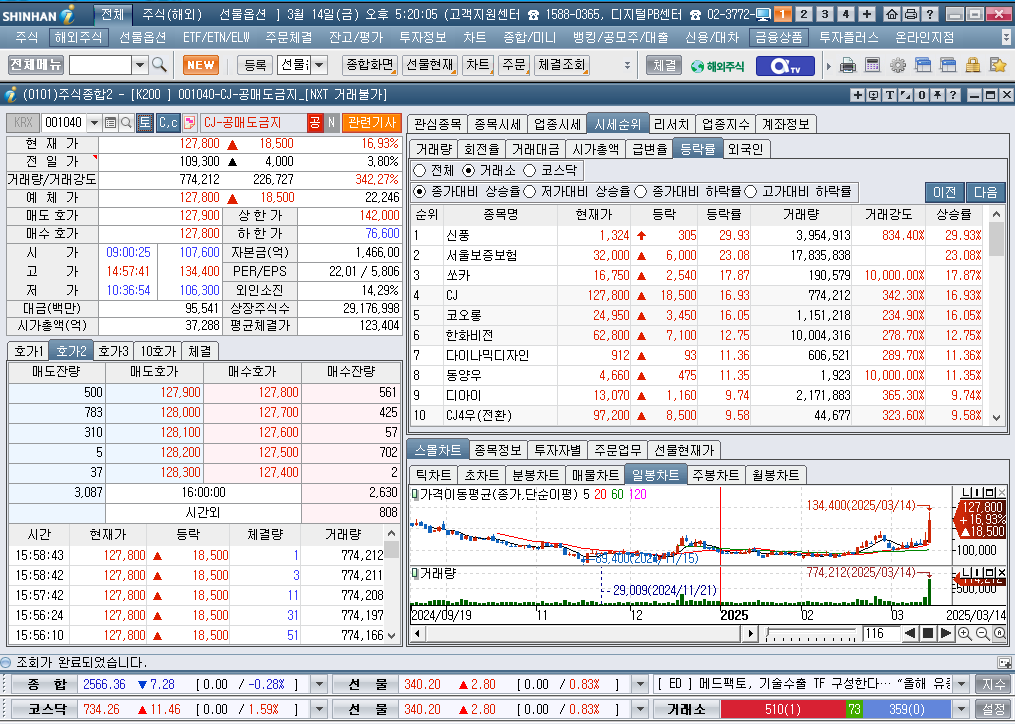Switch to the 주봉차트 tab
This screenshot has height=724, width=1015.
(715, 475)
